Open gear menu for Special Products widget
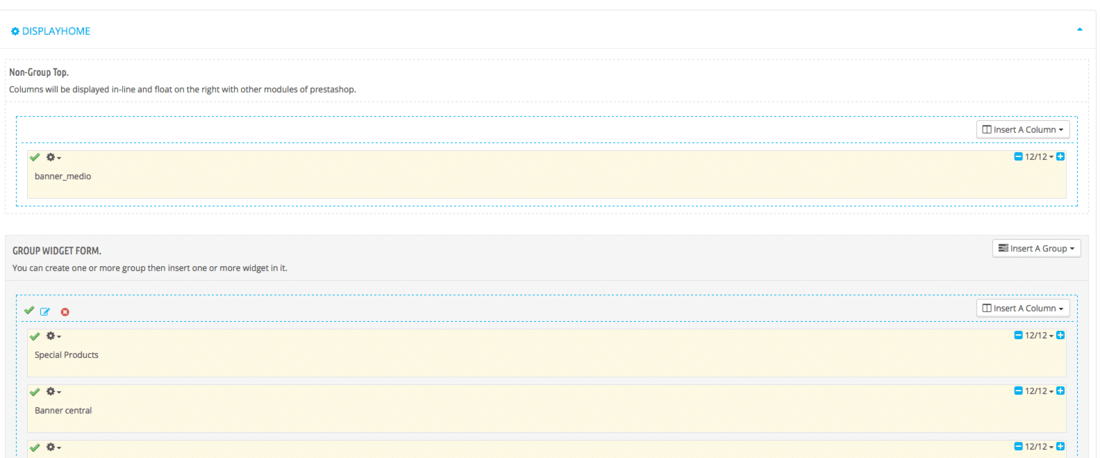1100x458 pixels. [53, 336]
